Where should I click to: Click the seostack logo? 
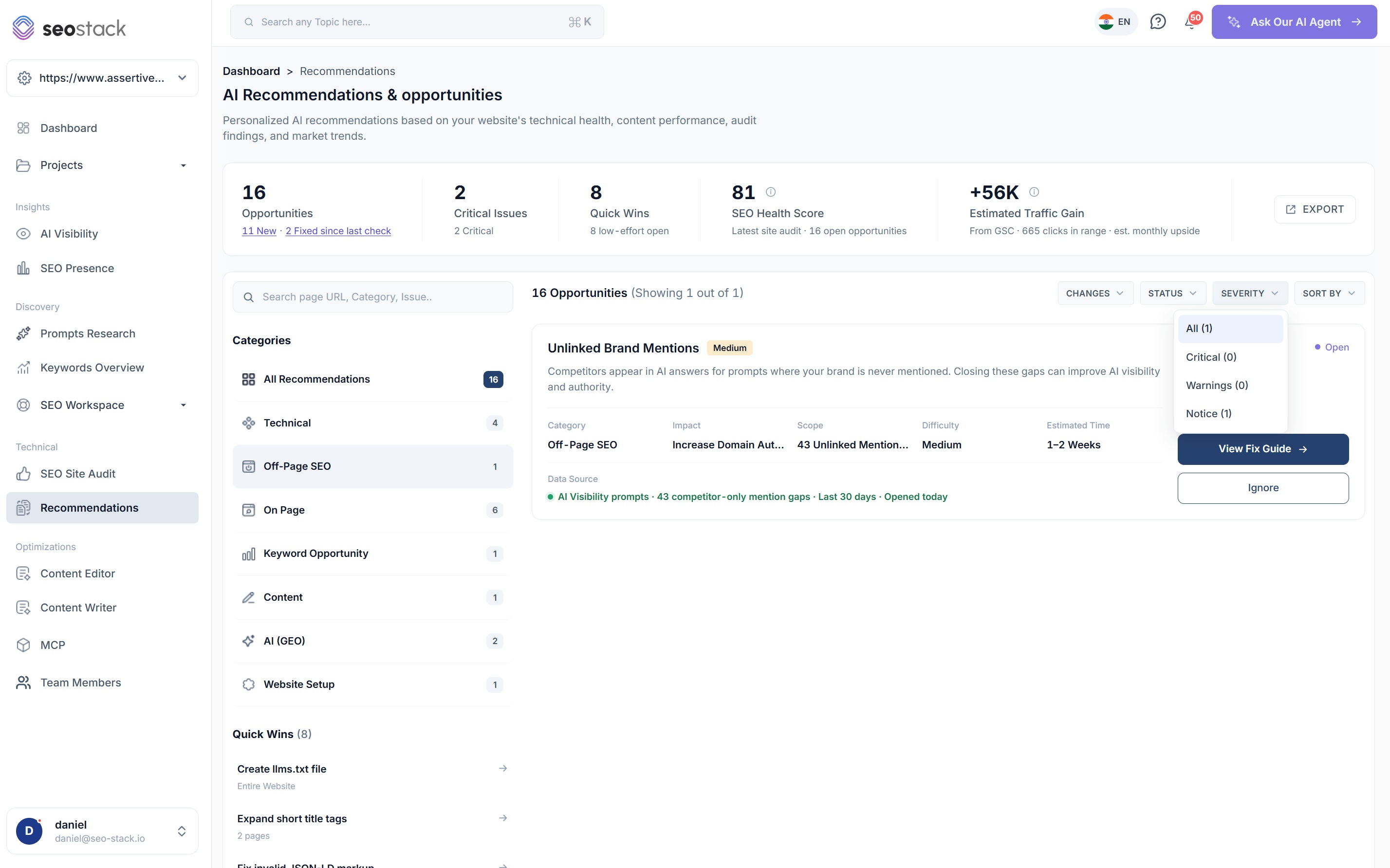coord(69,28)
